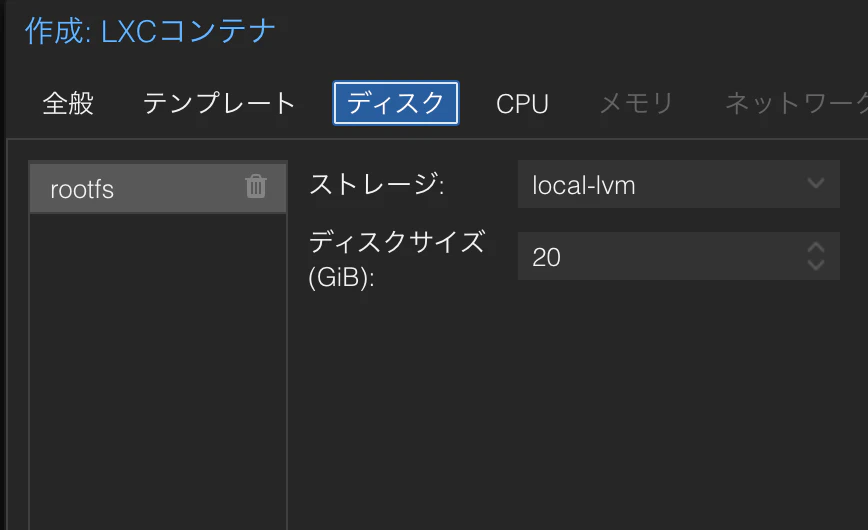Switch to the テンプレート tab
Screen dimensions: 868x530
219,104
